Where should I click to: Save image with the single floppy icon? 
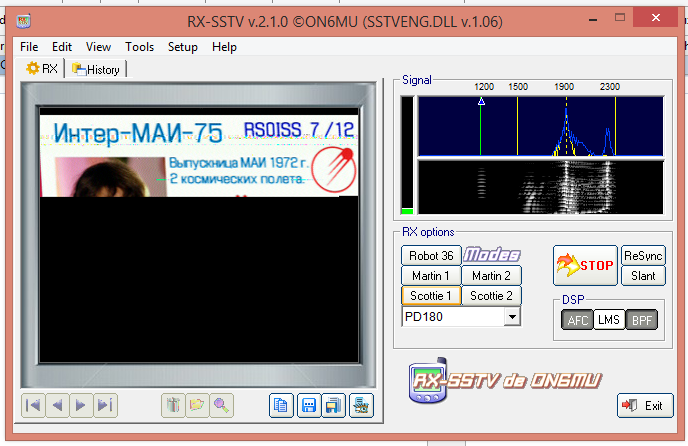tap(309, 405)
